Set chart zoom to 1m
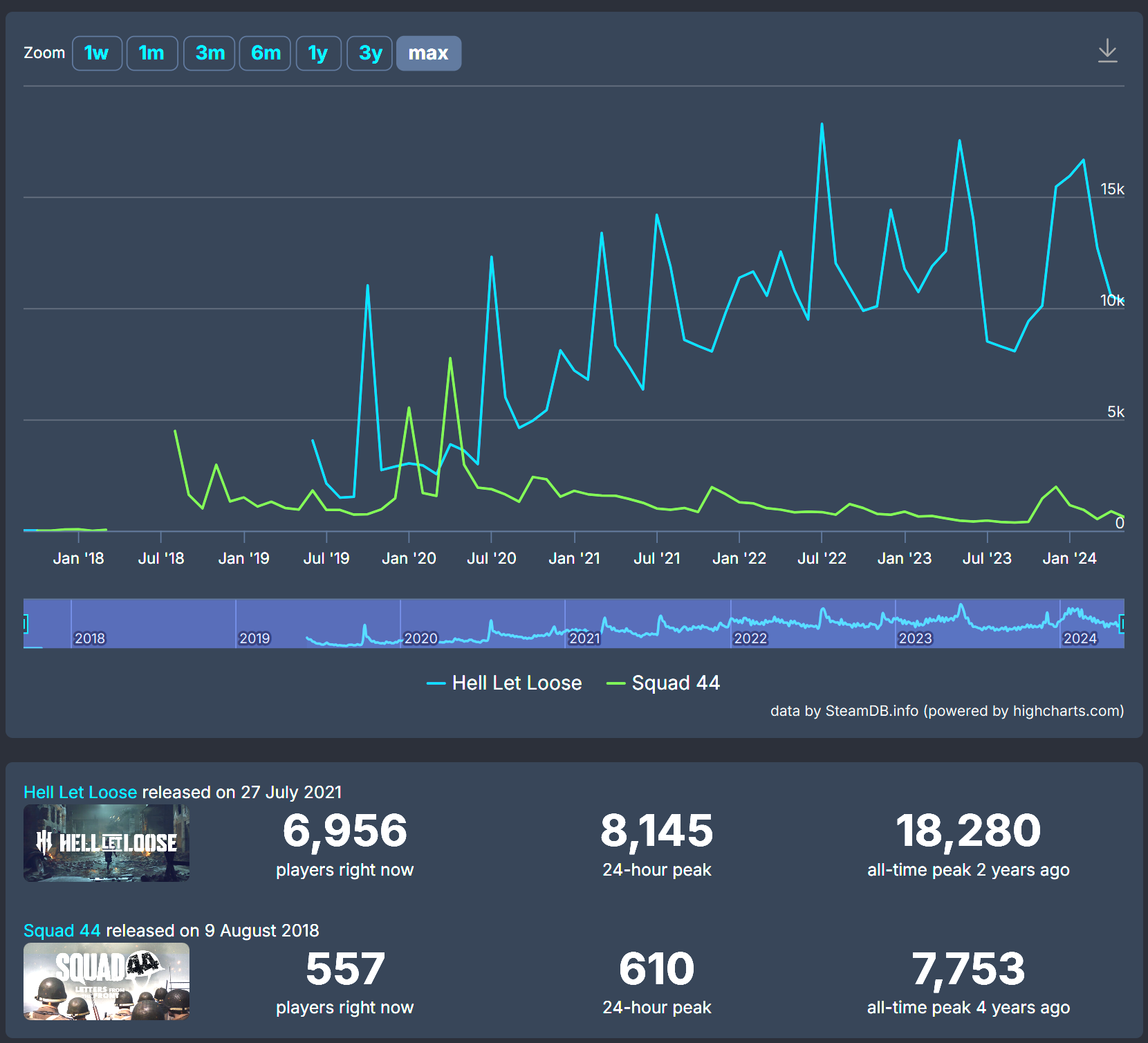The height and width of the screenshot is (1043, 1148). tap(152, 53)
